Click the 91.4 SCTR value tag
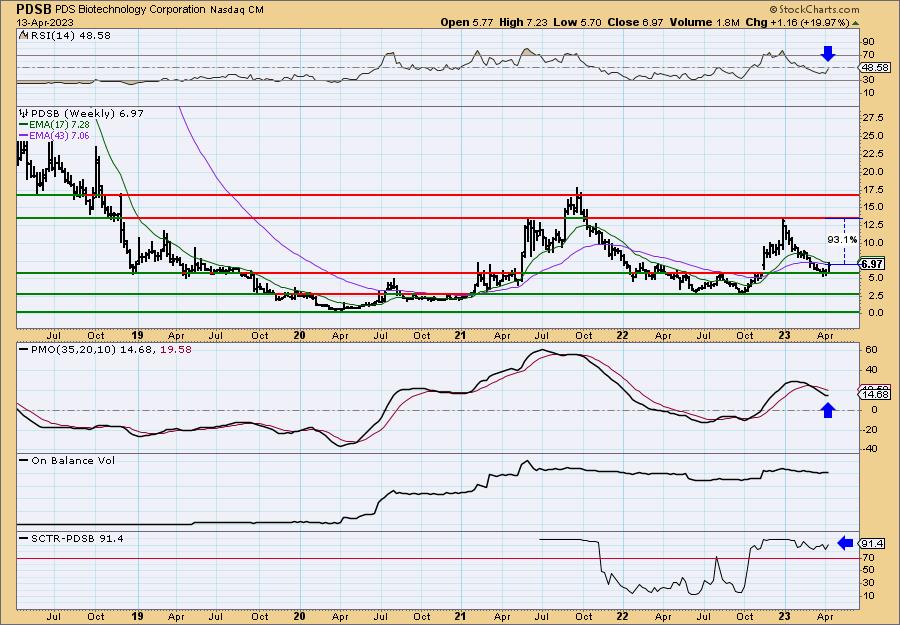 pyautogui.click(x=871, y=544)
